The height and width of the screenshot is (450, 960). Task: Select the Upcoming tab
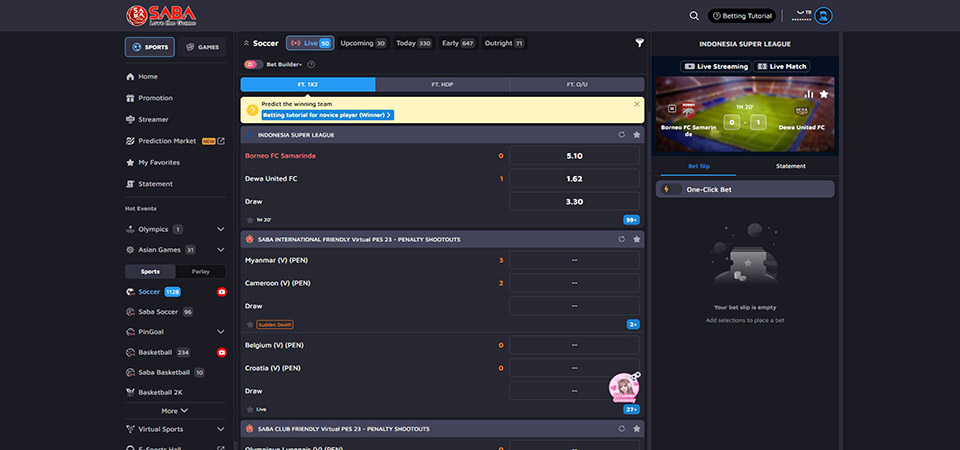pyautogui.click(x=363, y=43)
